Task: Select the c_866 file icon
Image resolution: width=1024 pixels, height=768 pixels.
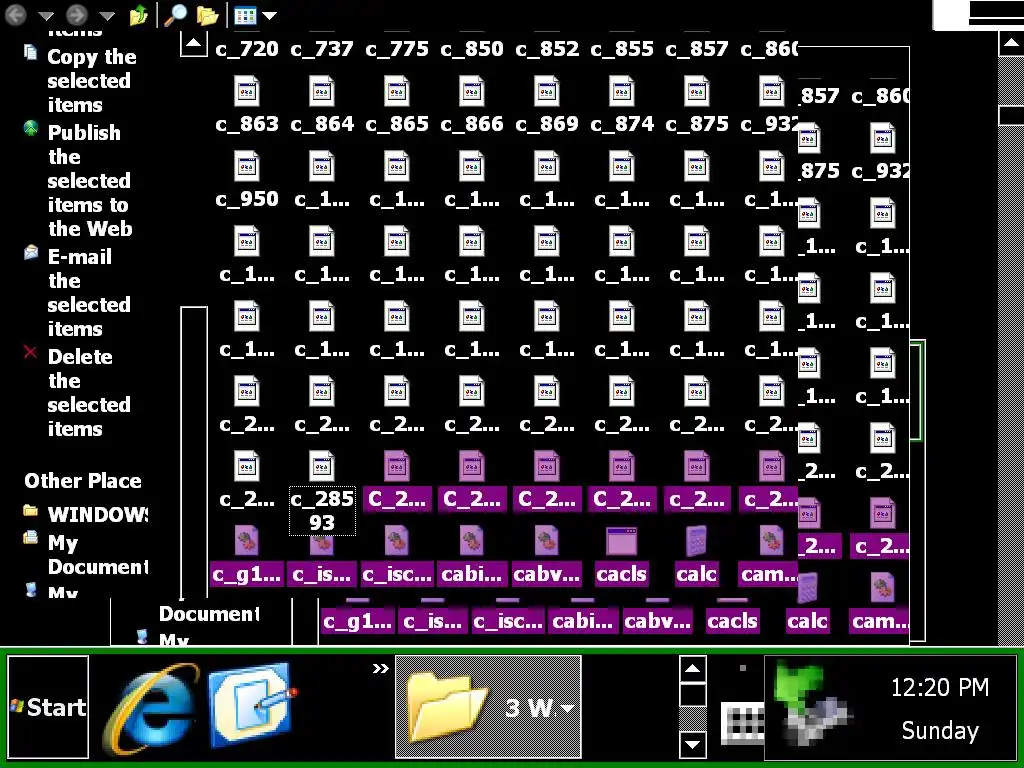Action: (x=472, y=91)
